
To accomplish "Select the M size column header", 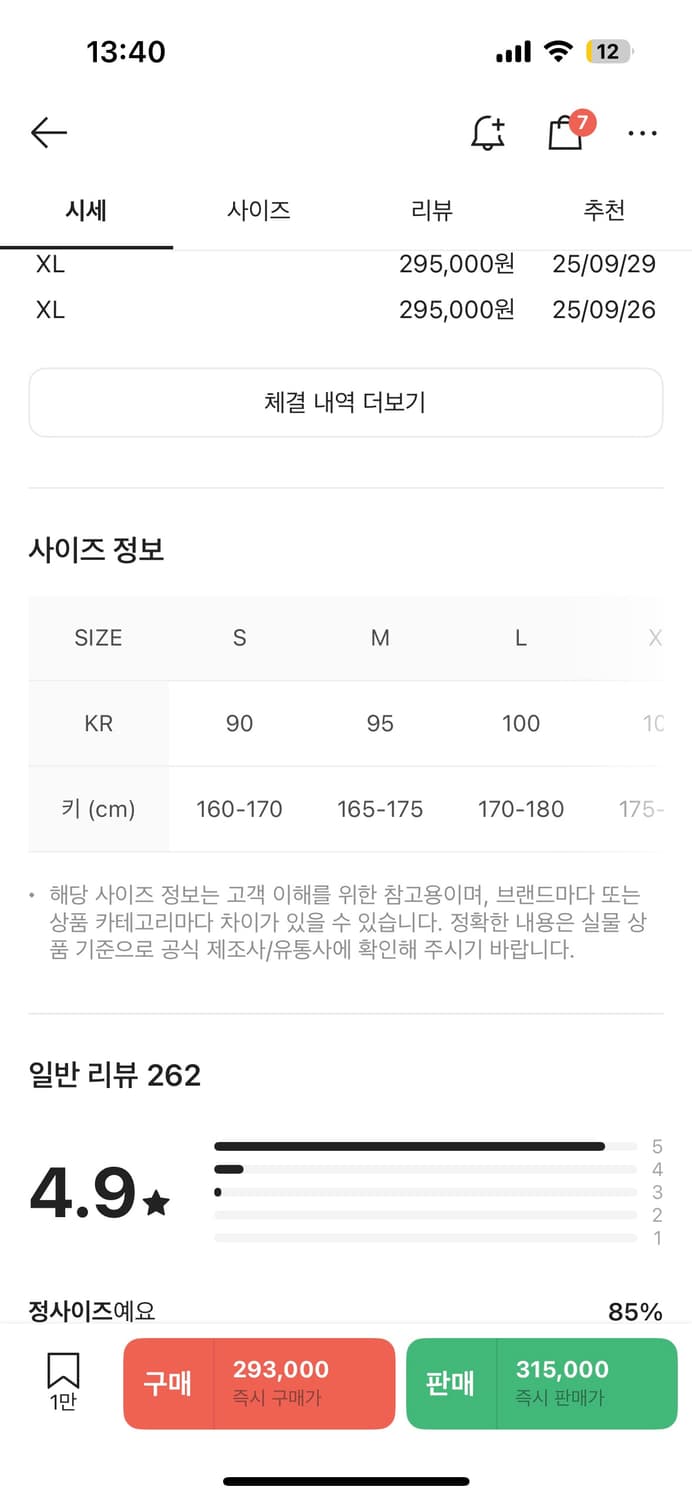I will pos(380,638).
